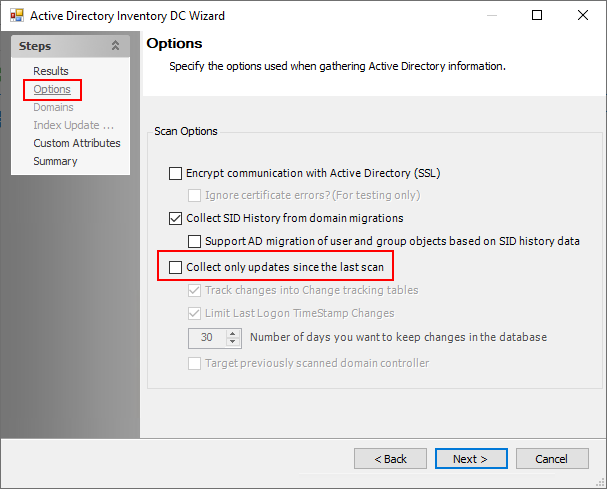This screenshot has width=607, height=489.
Task: Toggle the Ignore certificate errors checkbox
Action: [x=196, y=195]
